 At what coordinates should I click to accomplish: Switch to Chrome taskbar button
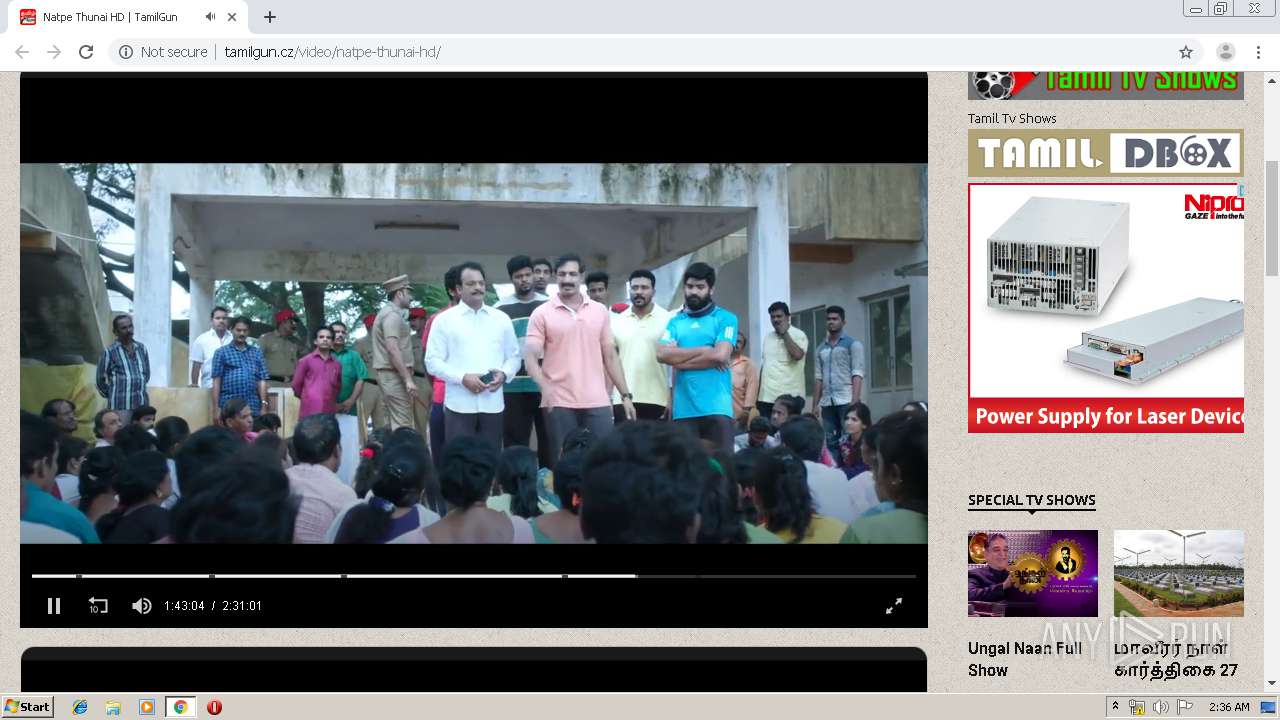click(180, 707)
